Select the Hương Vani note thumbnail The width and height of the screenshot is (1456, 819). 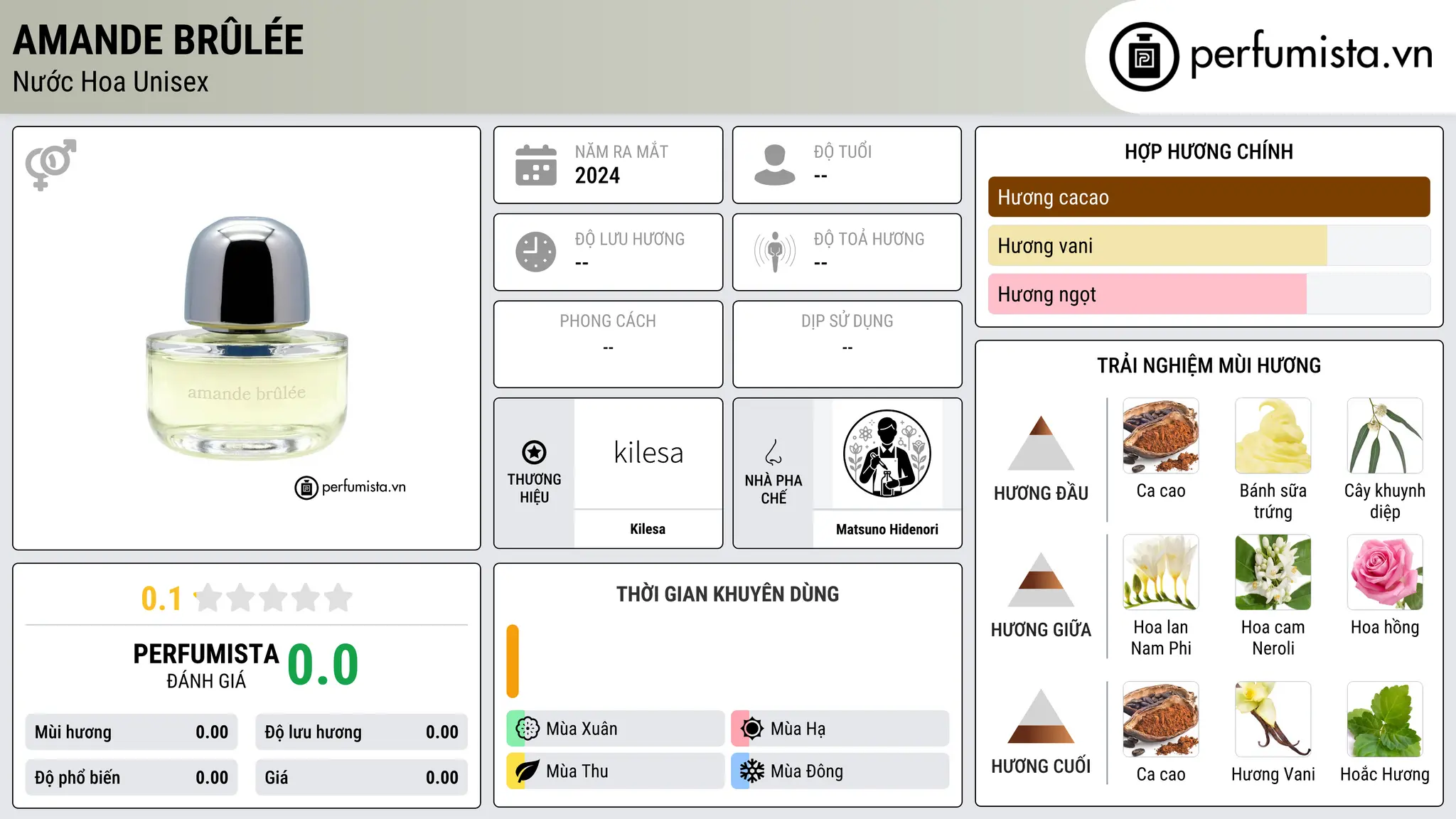click(x=1273, y=719)
